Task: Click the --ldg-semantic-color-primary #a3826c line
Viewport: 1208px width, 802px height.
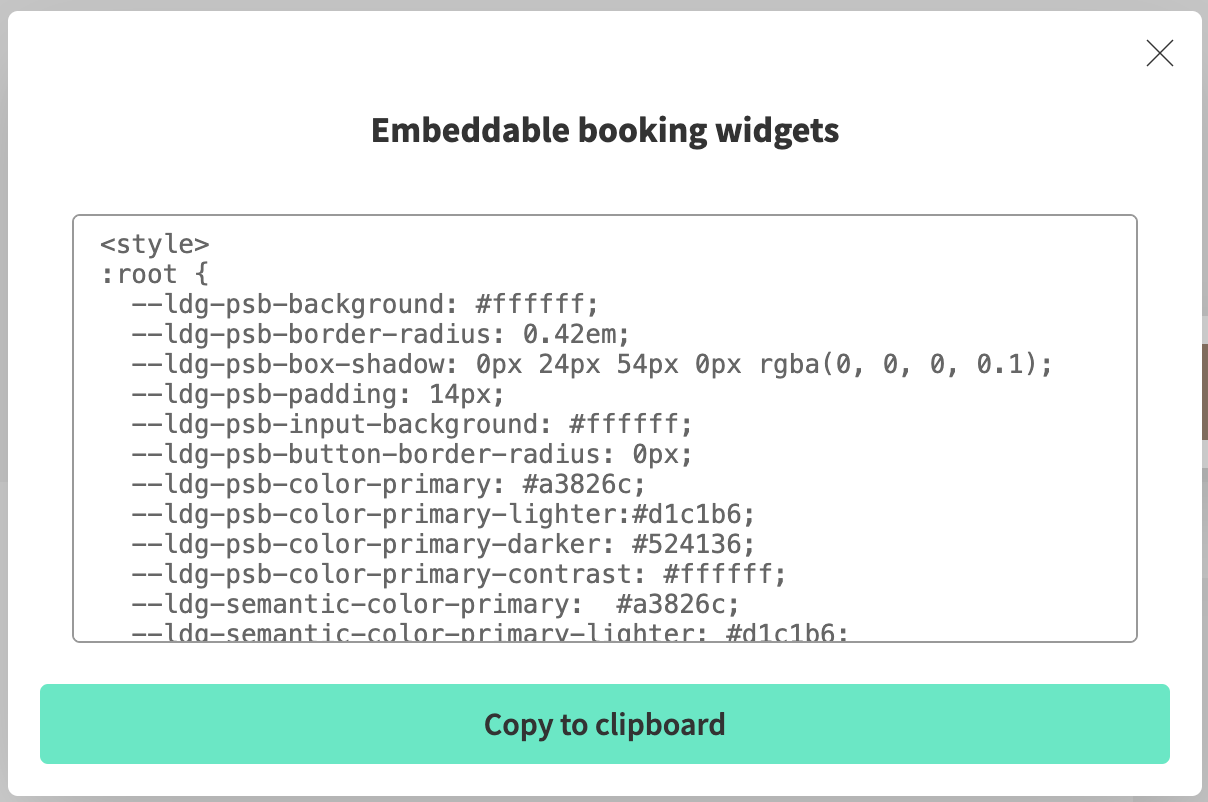Action: pyautogui.click(x=435, y=604)
